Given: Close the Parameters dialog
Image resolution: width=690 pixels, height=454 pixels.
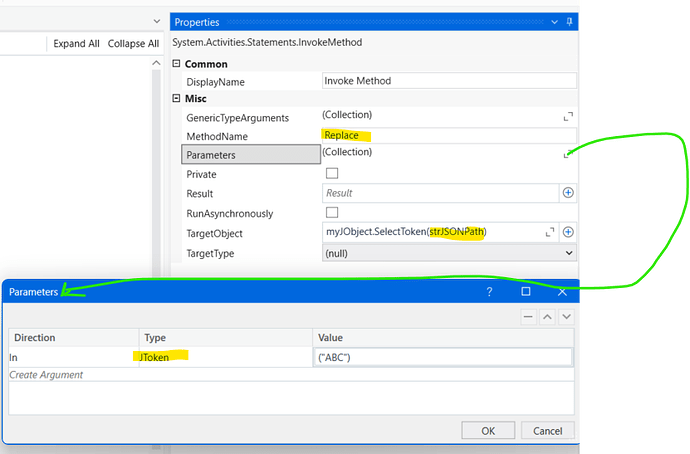Looking at the screenshot, I should [562, 292].
